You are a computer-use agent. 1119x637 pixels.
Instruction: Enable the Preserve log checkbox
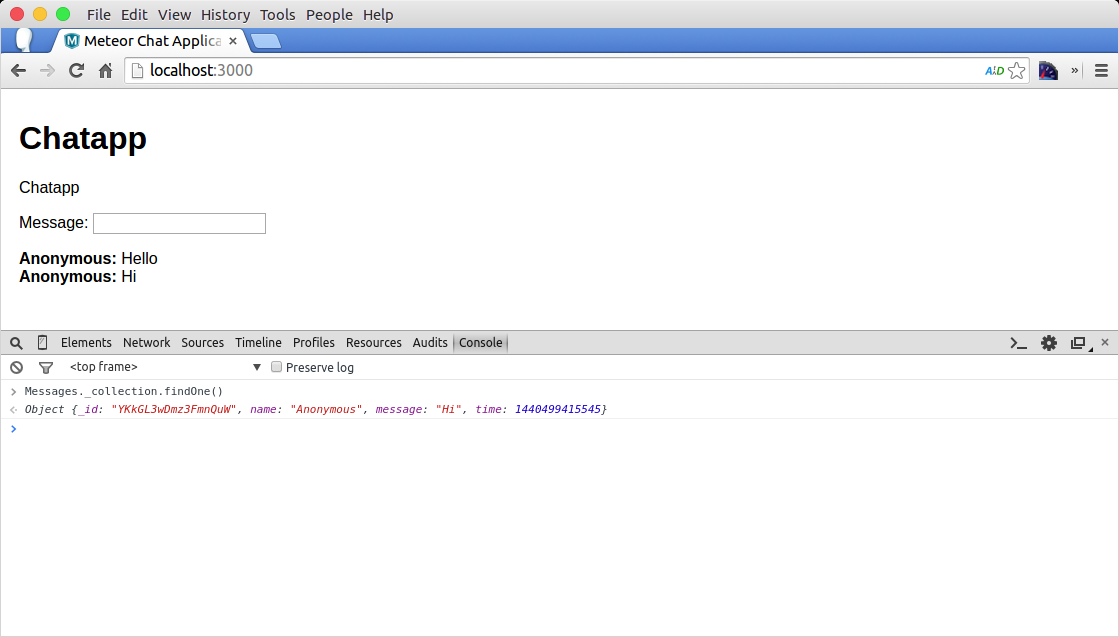(277, 367)
